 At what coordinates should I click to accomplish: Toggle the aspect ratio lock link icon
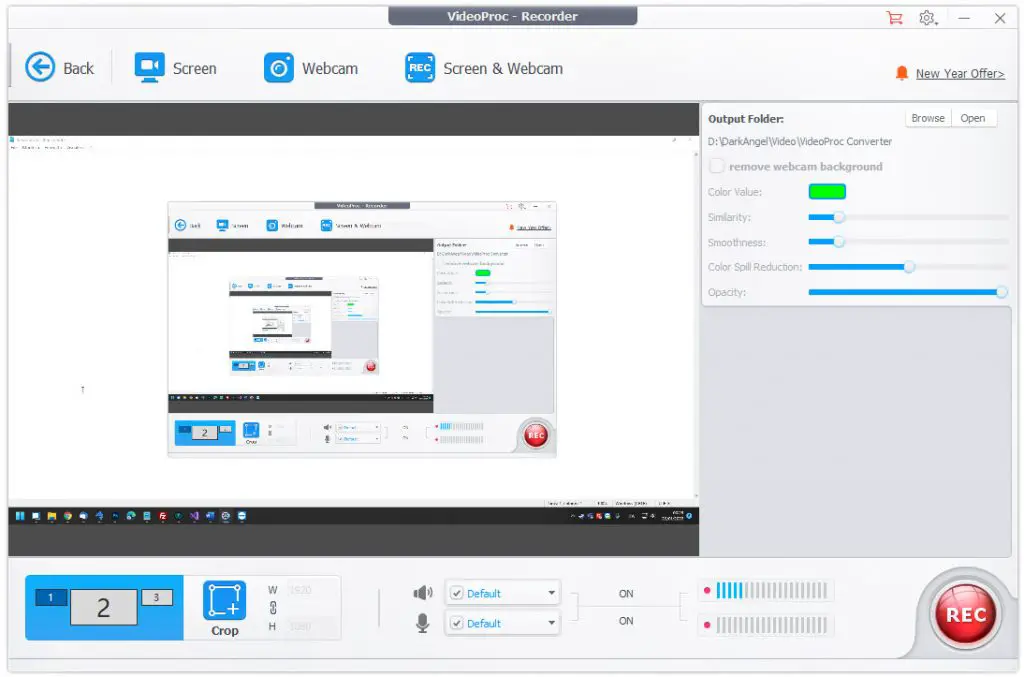273,608
